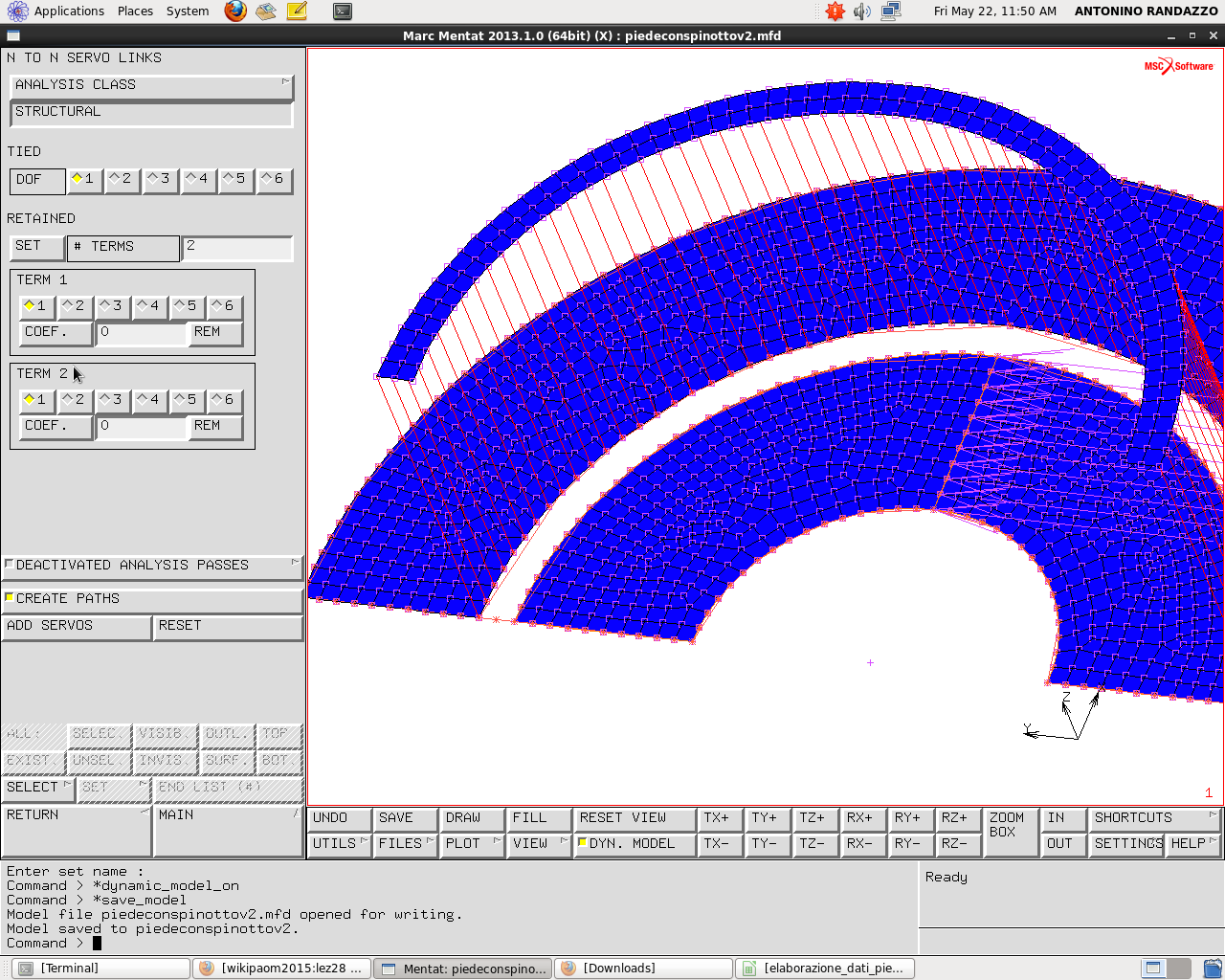Image resolution: width=1225 pixels, height=980 pixels.
Task: Click RX+ rotate button
Action: click(862, 818)
